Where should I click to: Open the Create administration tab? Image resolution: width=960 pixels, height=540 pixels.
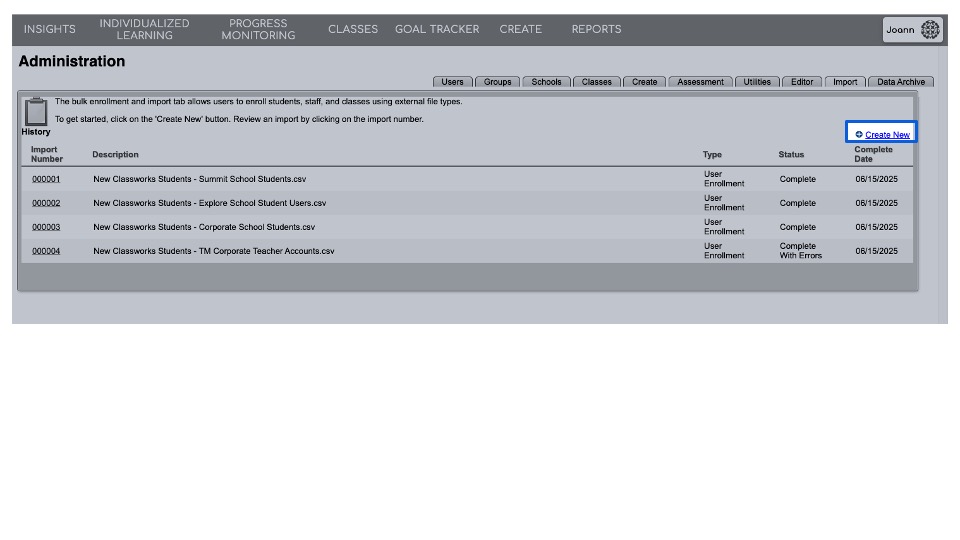coord(644,82)
